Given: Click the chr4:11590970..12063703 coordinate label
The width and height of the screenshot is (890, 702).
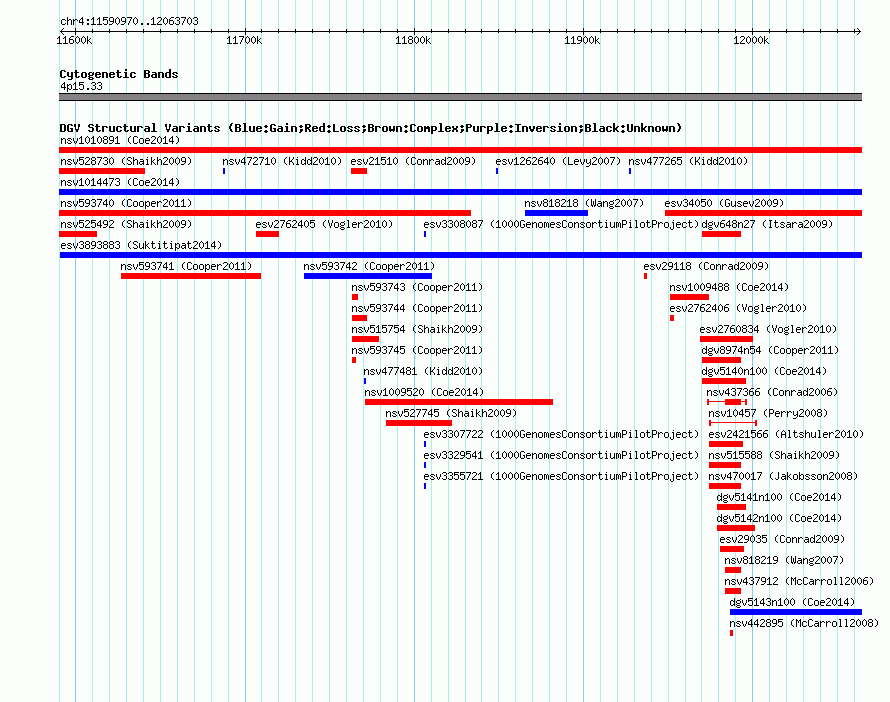Looking at the screenshot, I should [129, 21].
